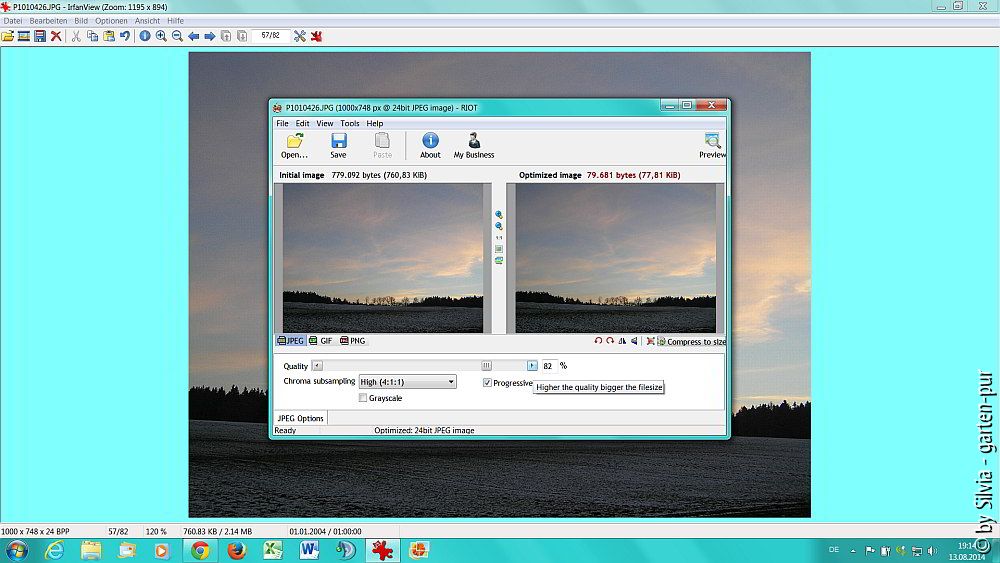This screenshot has height=563, width=1000.
Task: Click IrfanView's undo arrow icon
Action: 125,36
